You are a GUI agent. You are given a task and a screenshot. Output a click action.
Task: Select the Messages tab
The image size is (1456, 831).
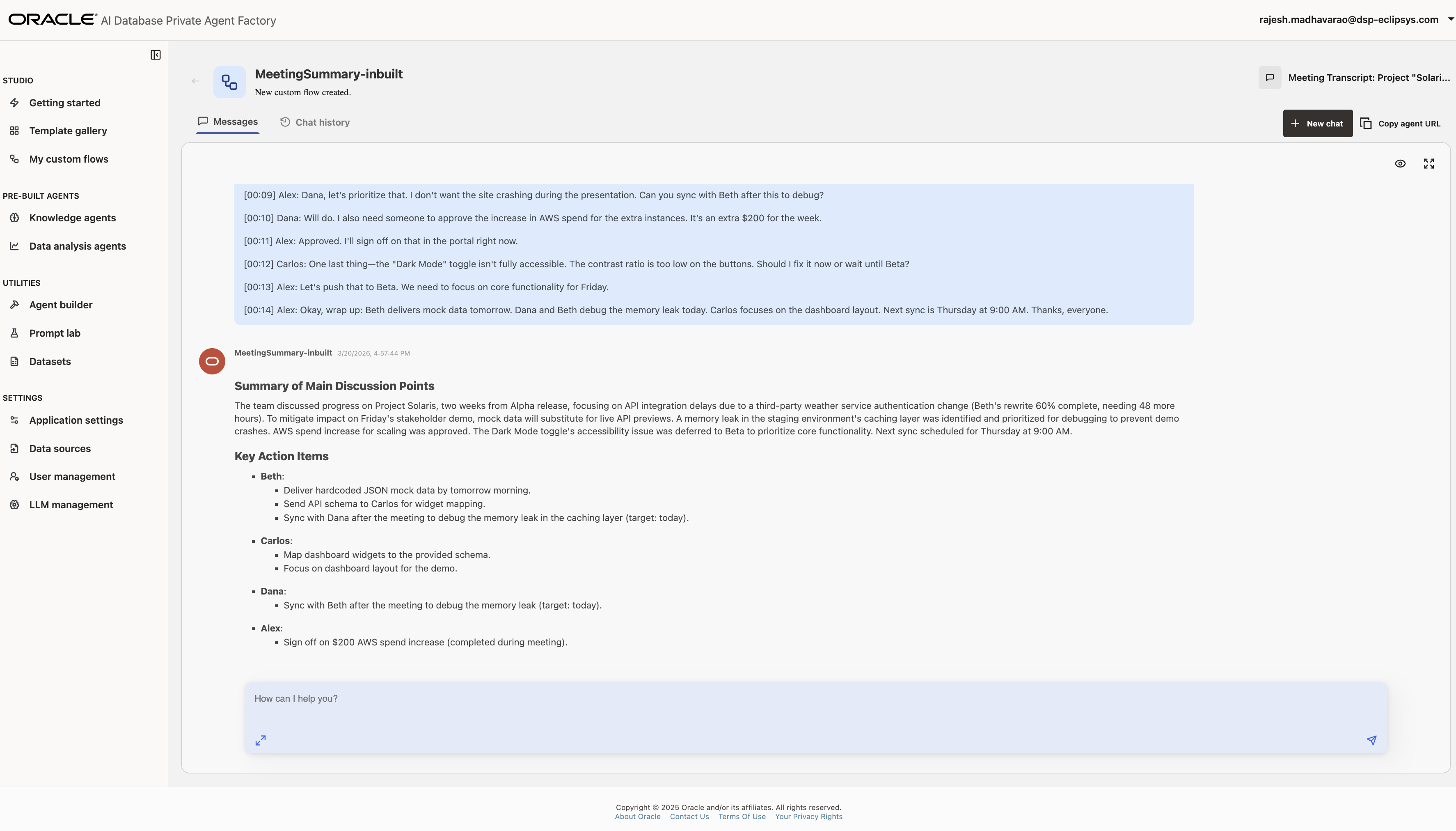(x=228, y=122)
